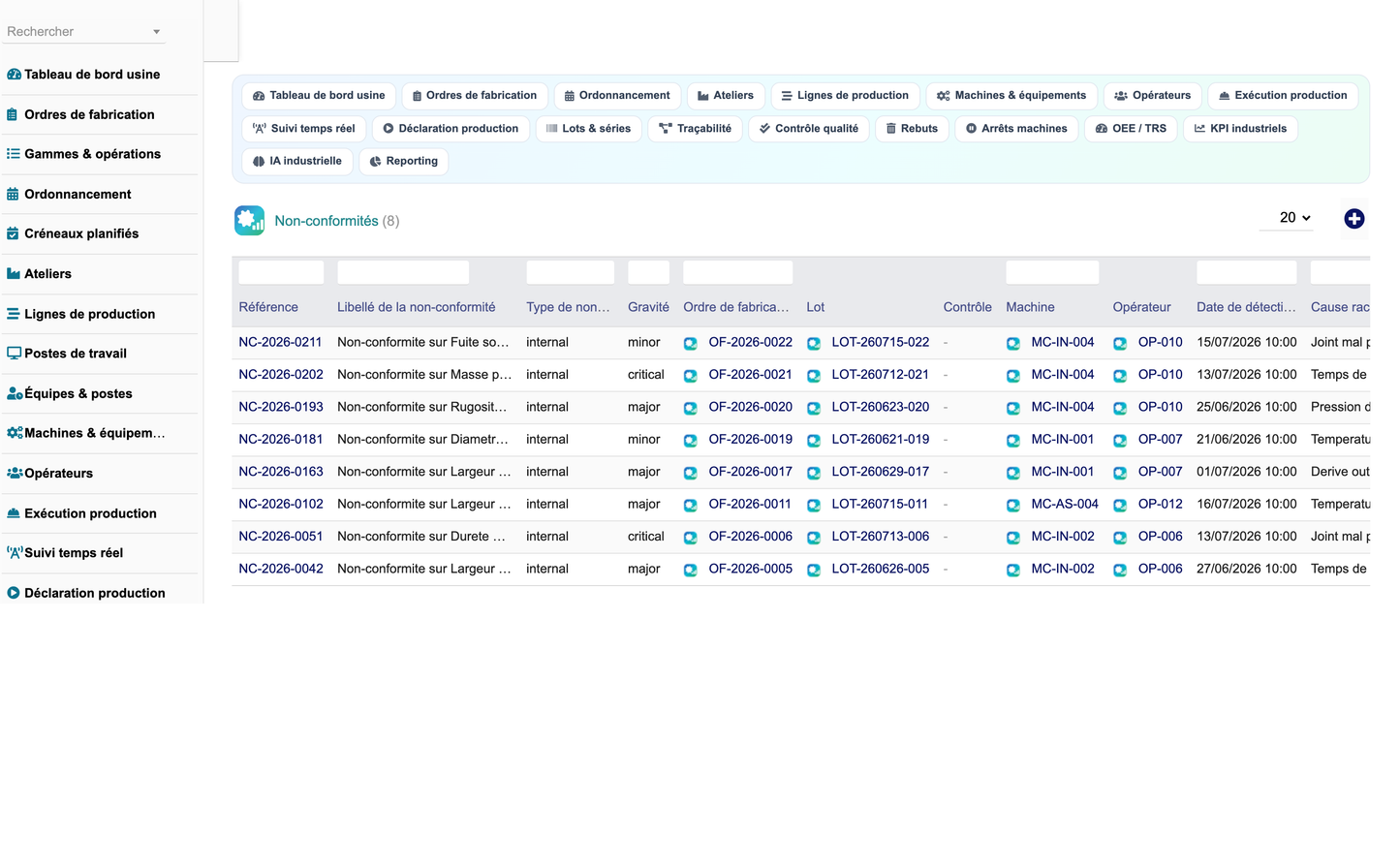Click the icon before LOT-260713-006
1400x866 pixels.
tap(814, 537)
